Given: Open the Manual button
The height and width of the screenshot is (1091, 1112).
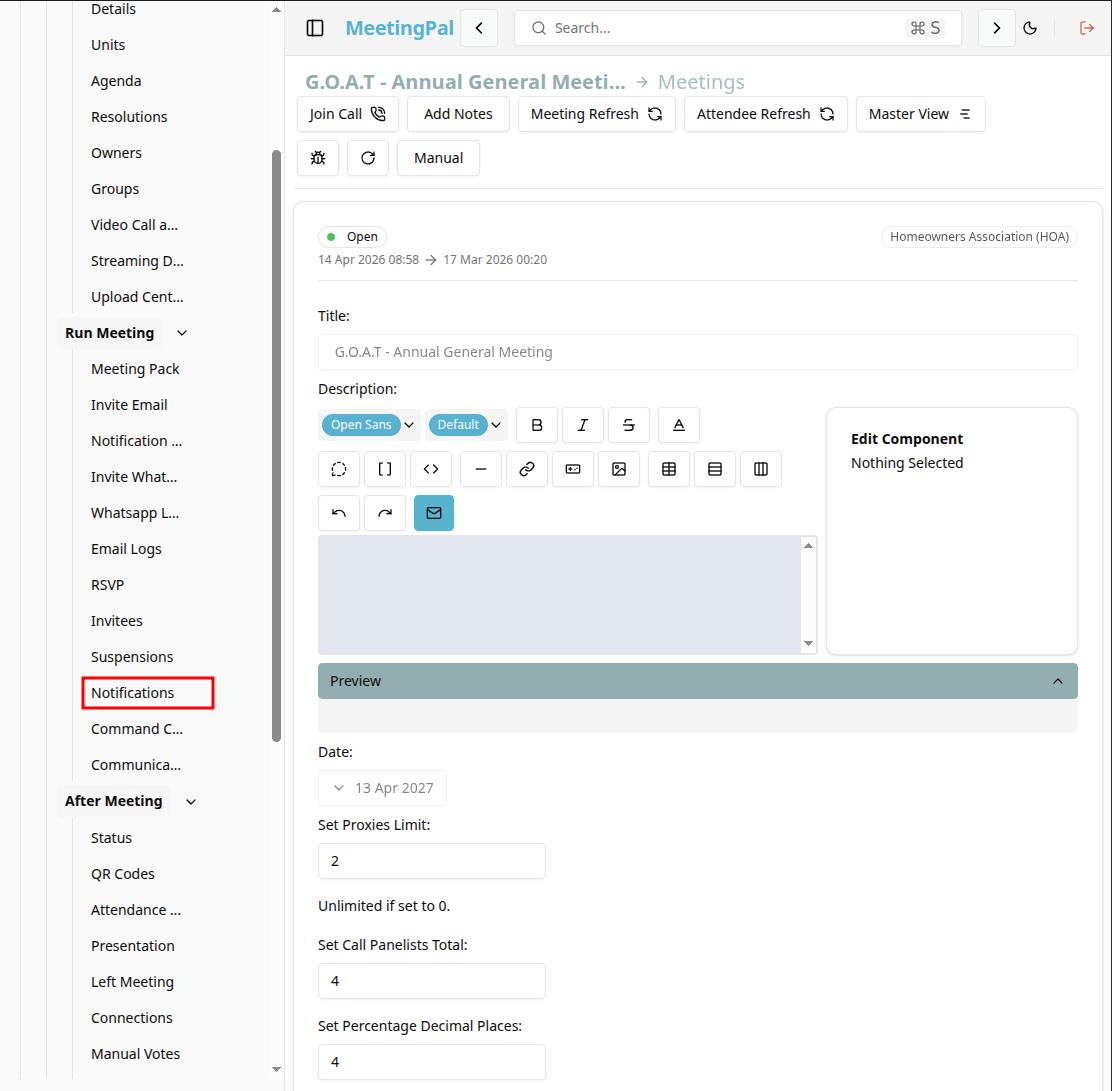Looking at the screenshot, I should coord(438,157).
